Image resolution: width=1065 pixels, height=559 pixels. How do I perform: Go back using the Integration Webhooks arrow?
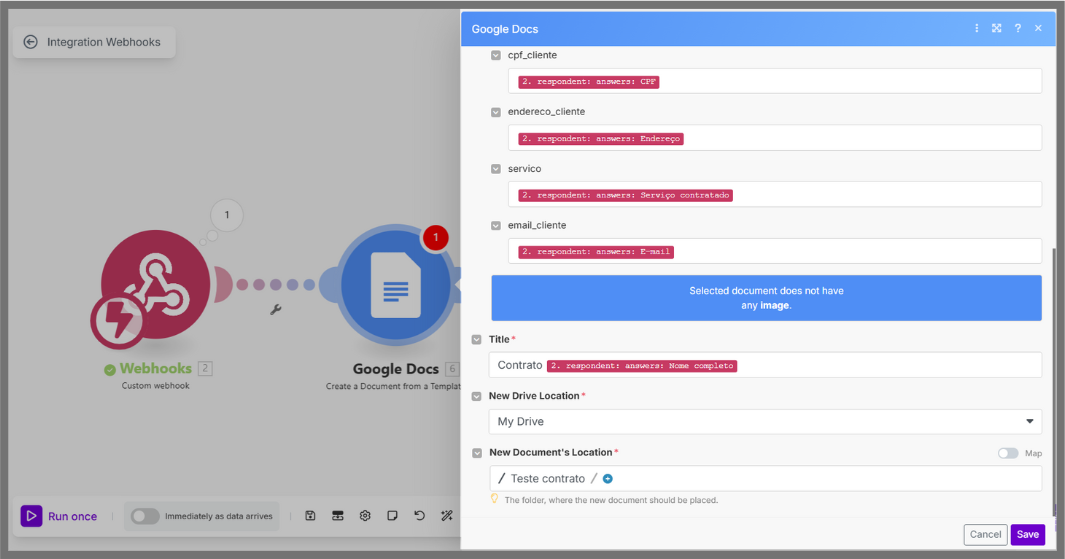point(31,42)
